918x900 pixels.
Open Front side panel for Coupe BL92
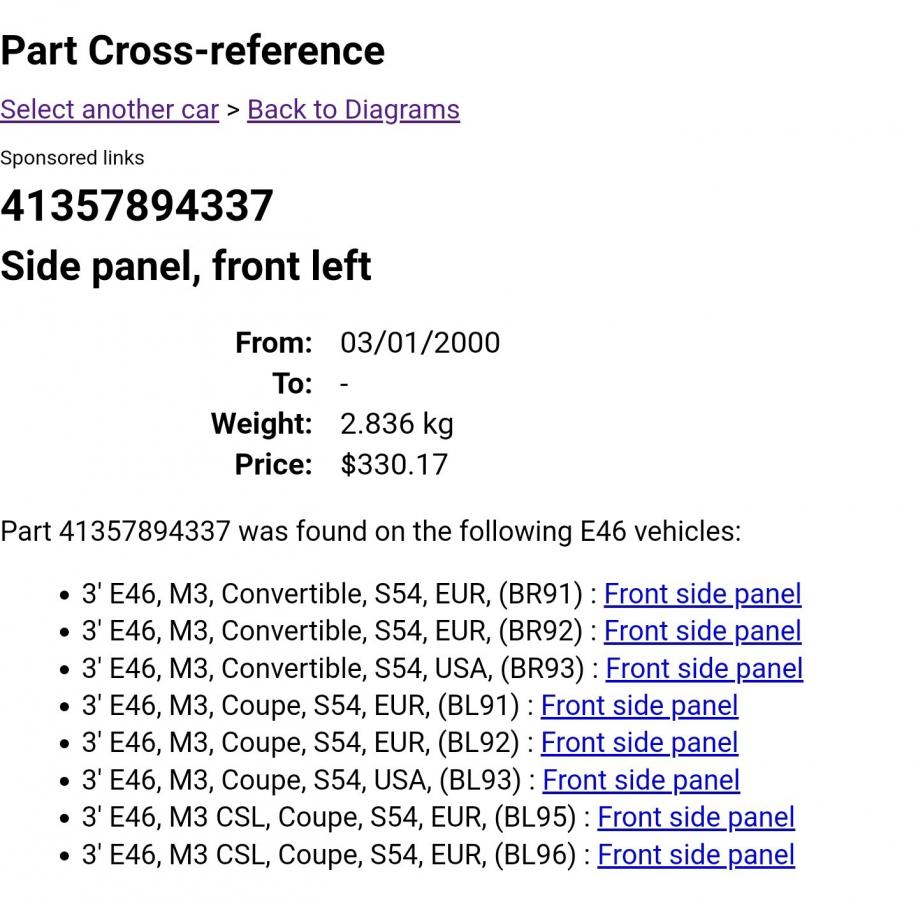[x=639, y=743]
